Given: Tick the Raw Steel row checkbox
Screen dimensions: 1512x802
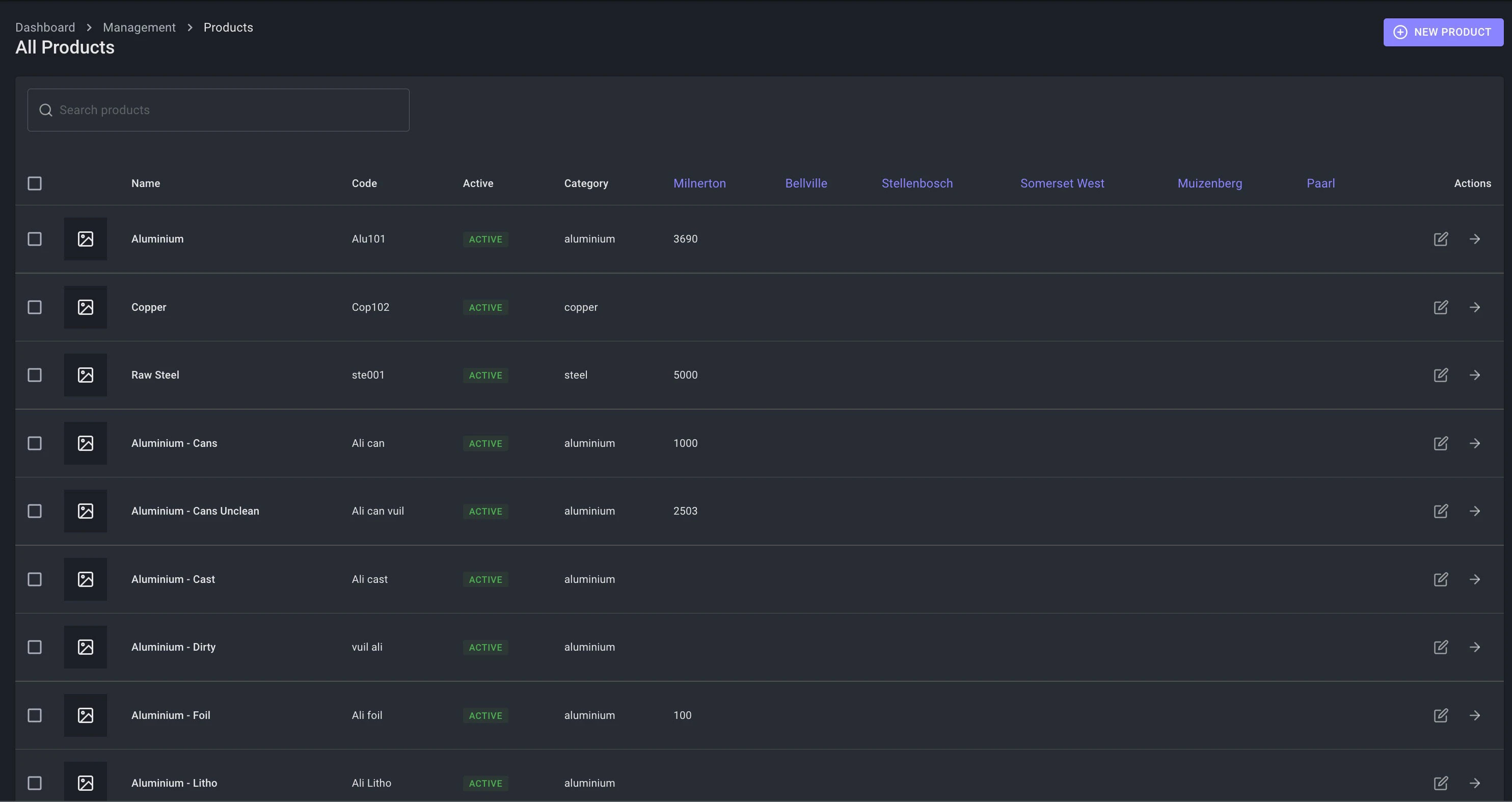Looking at the screenshot, I should click(35, 375).
